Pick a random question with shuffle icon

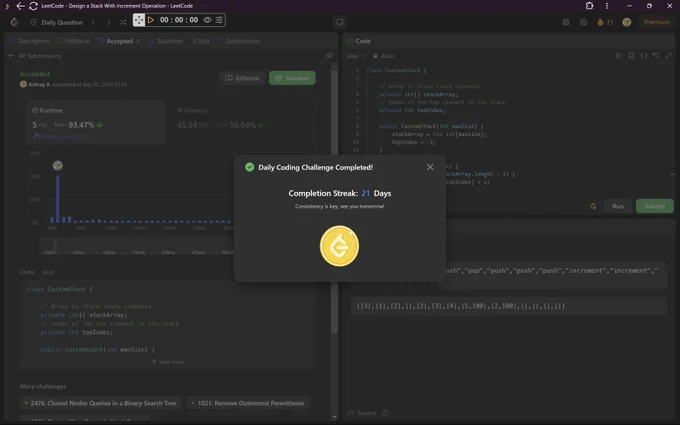[123, 22]
